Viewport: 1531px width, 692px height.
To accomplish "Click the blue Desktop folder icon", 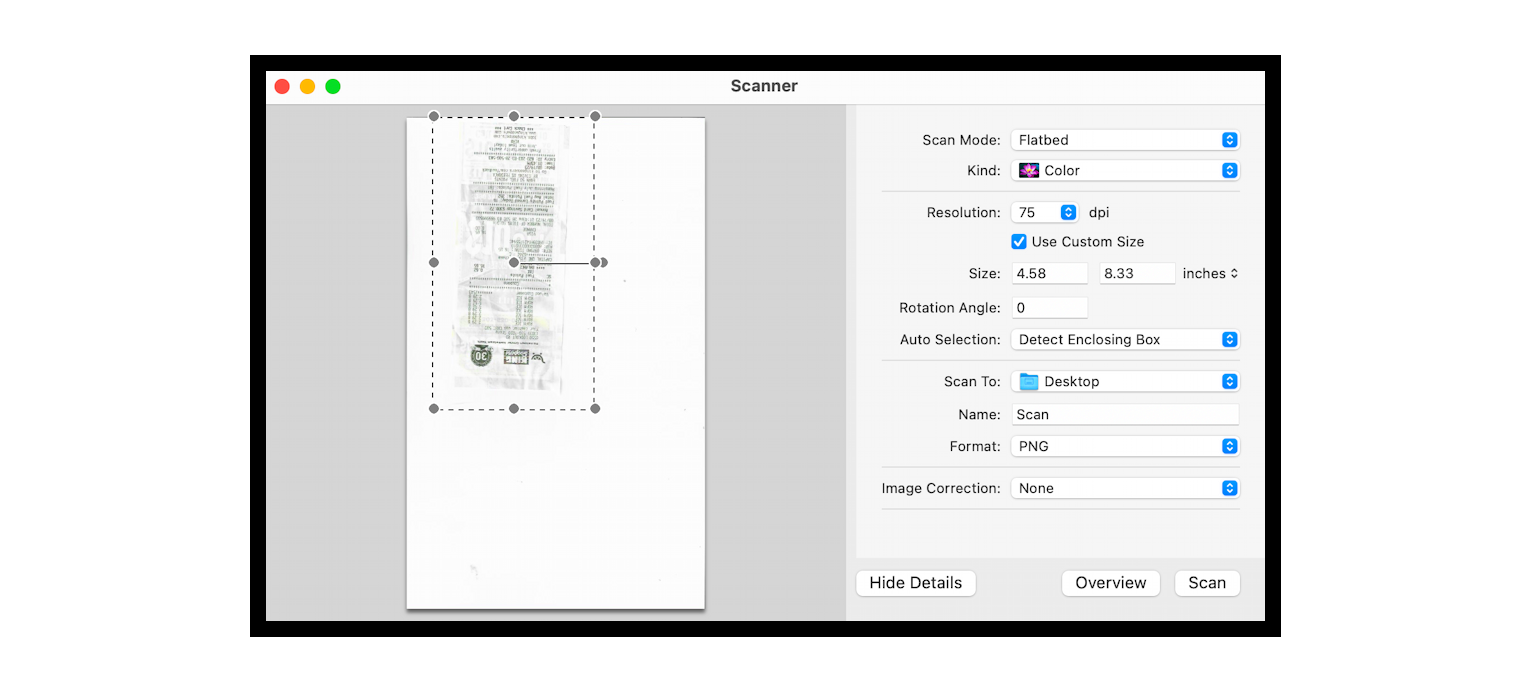I will pyautogui.click(x=1031, y=381).
